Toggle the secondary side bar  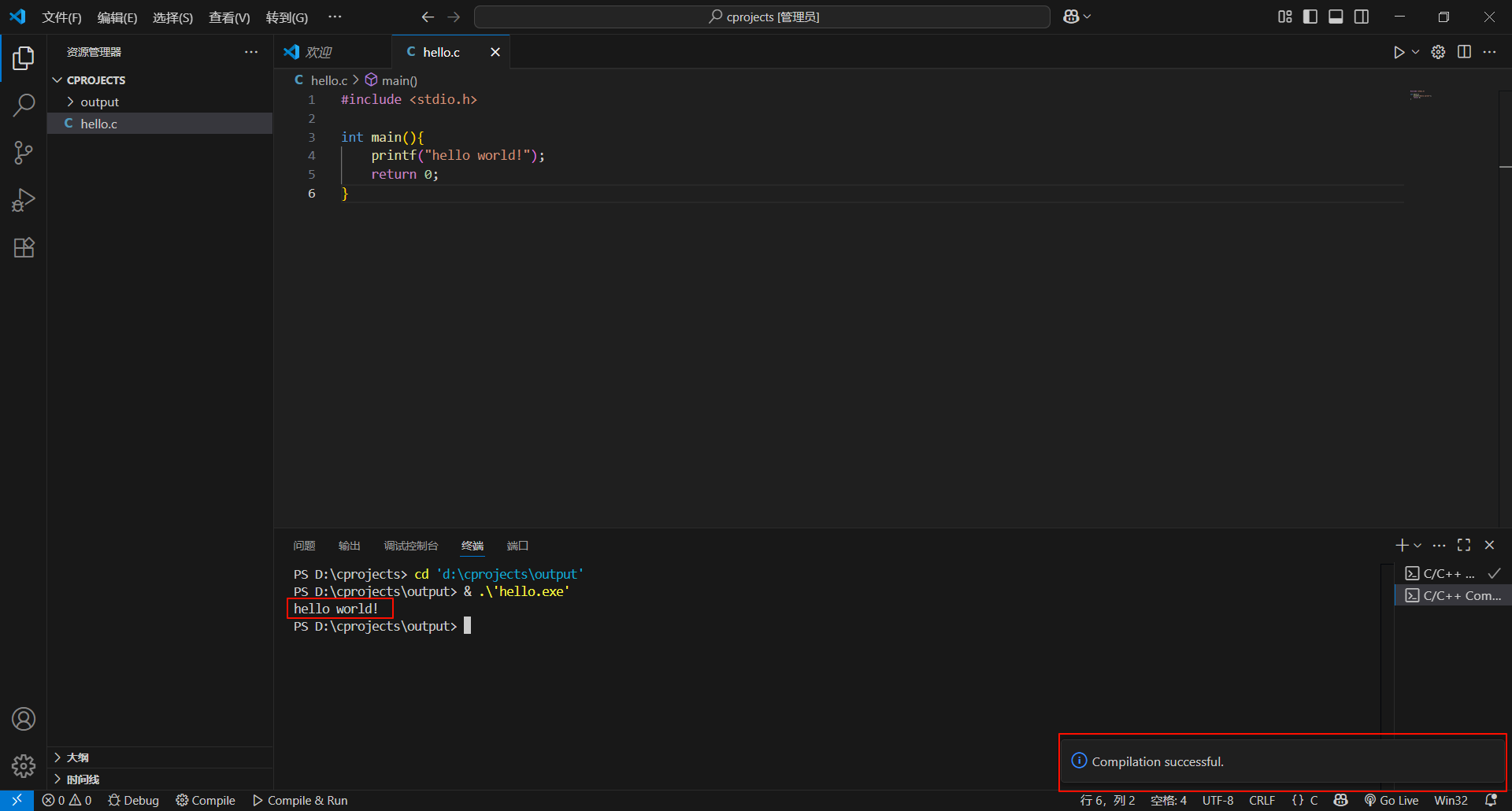tap(1362, 17)
